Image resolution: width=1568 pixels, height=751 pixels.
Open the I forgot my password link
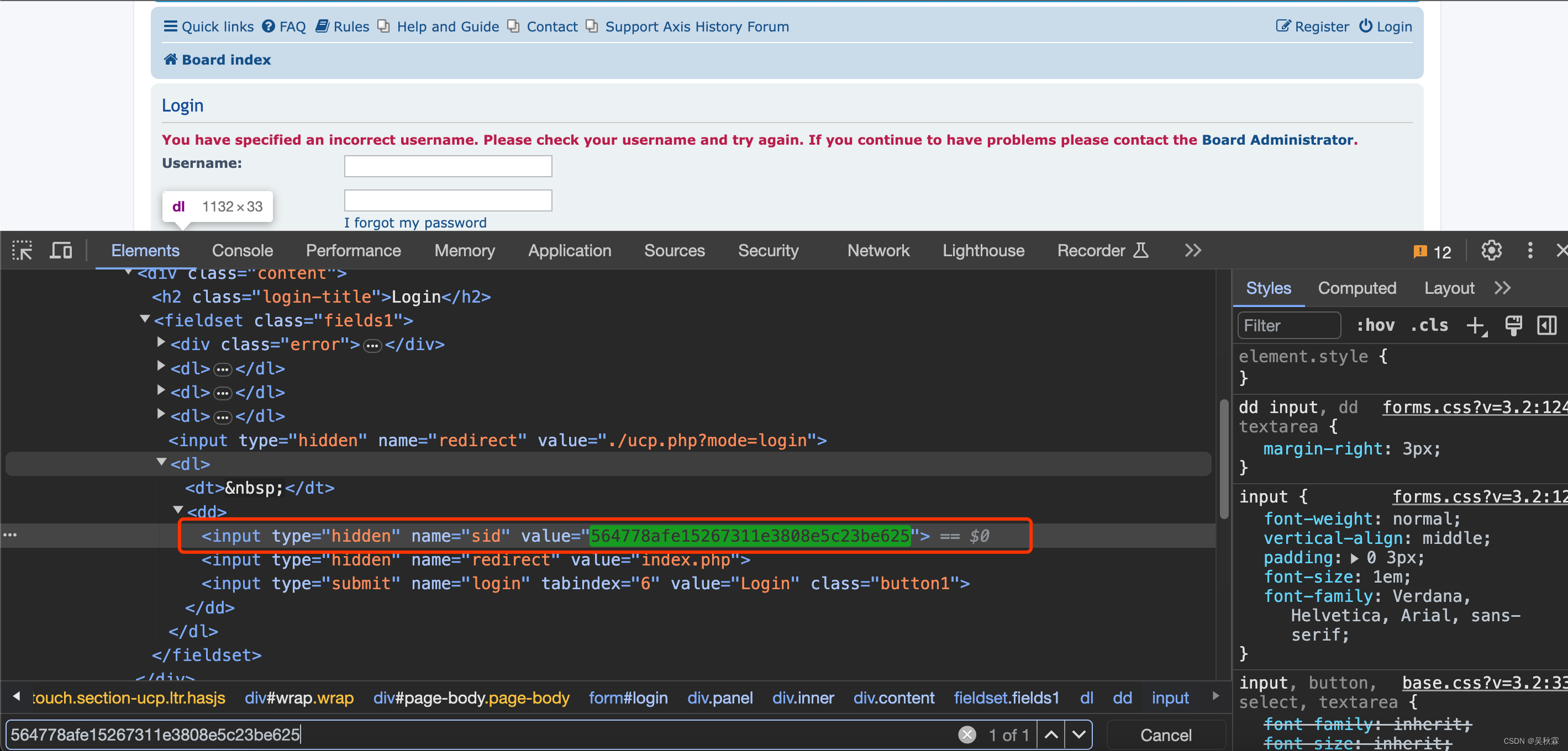pos(415,223)
